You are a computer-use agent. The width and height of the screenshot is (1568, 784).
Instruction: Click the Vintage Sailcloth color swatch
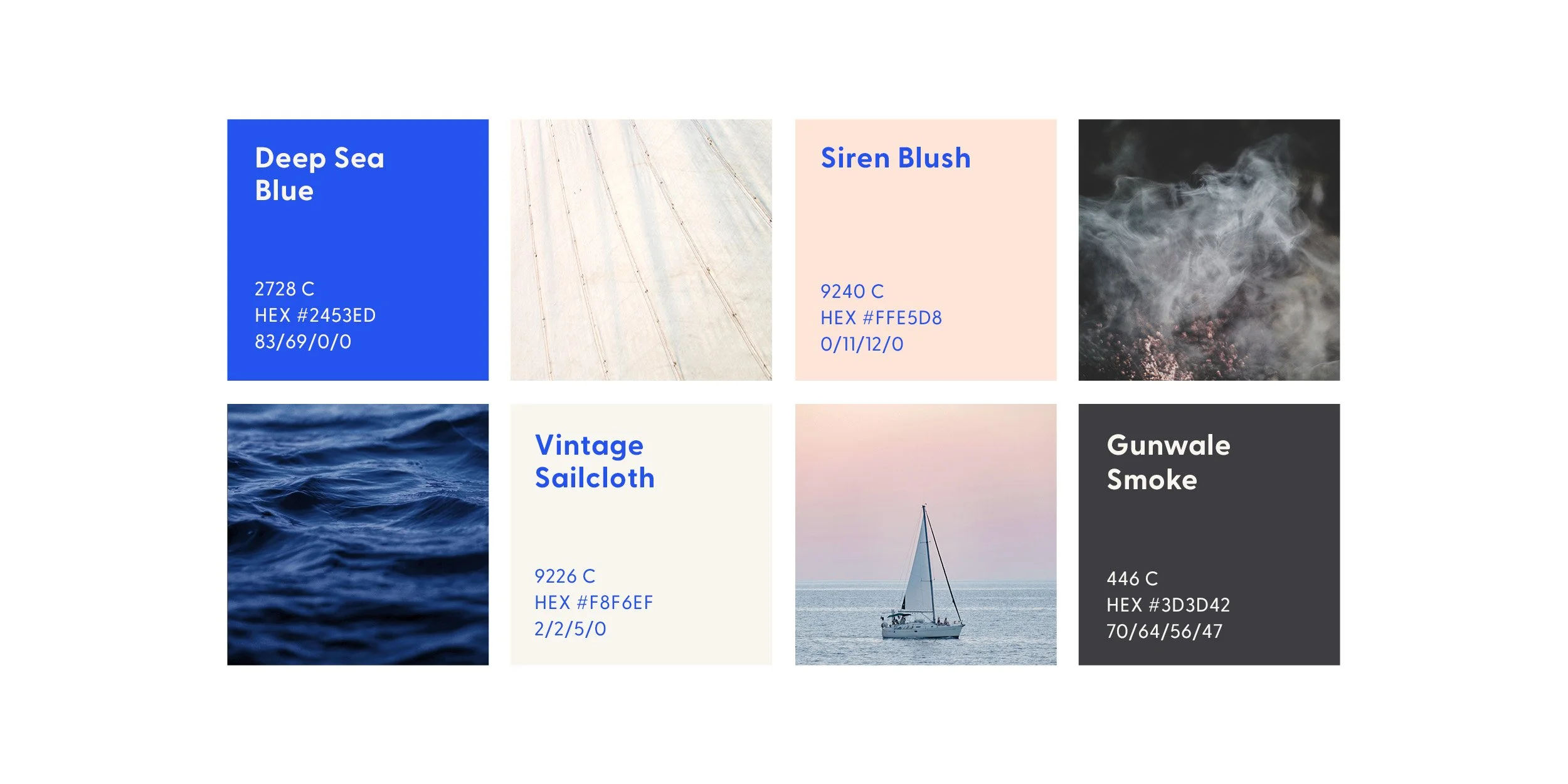[641, 534]
